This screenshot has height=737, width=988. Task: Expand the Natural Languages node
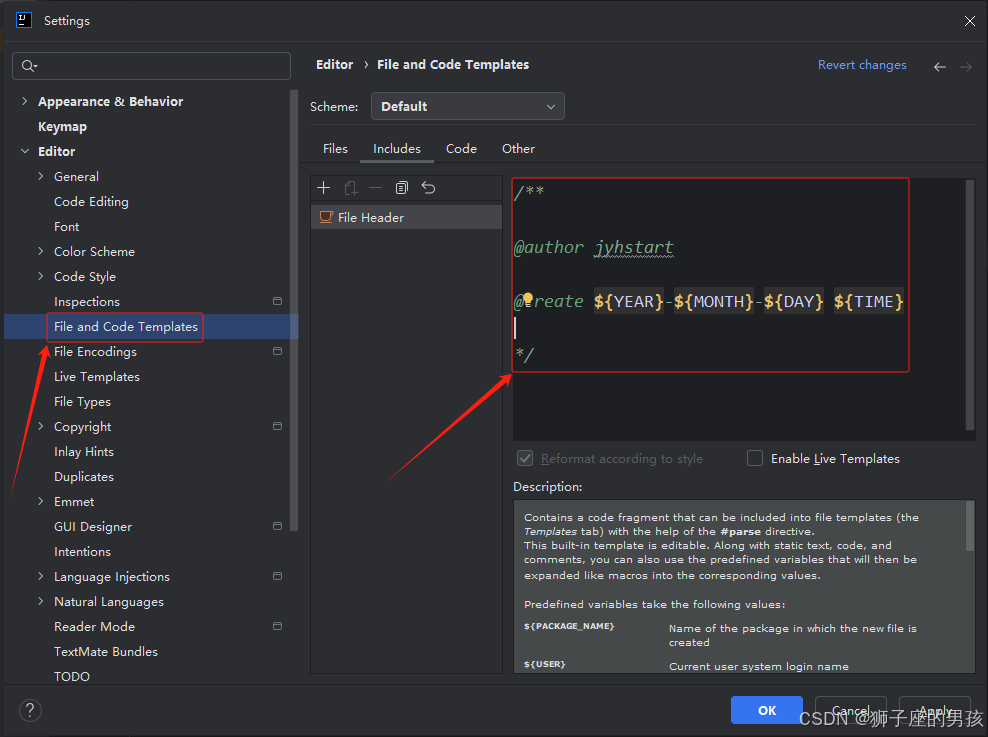[41, 602]
